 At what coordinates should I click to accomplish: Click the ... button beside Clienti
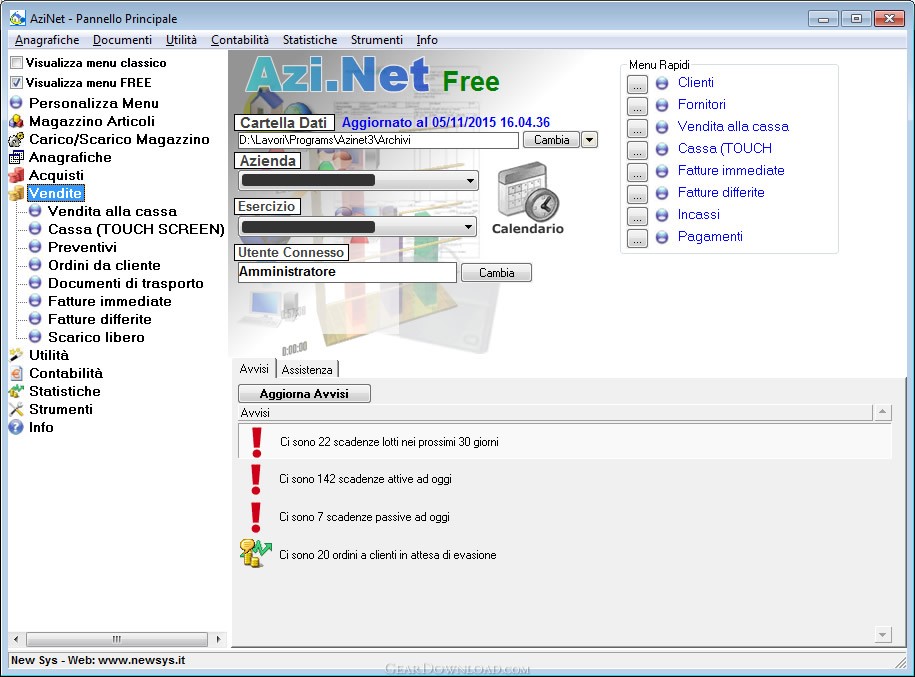[x=637, y=85]
